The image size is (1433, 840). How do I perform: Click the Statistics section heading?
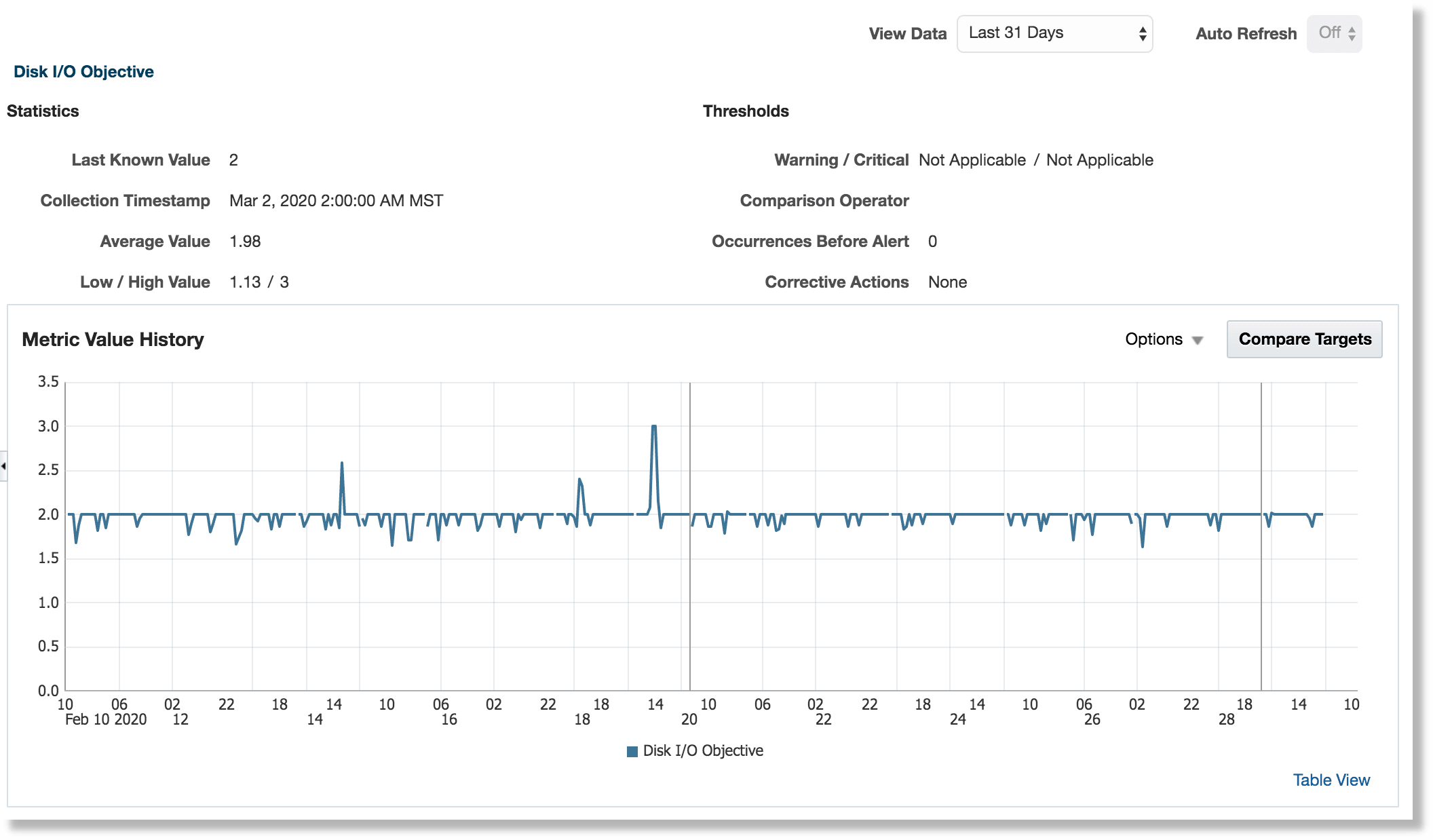click(x=43, y=111)
